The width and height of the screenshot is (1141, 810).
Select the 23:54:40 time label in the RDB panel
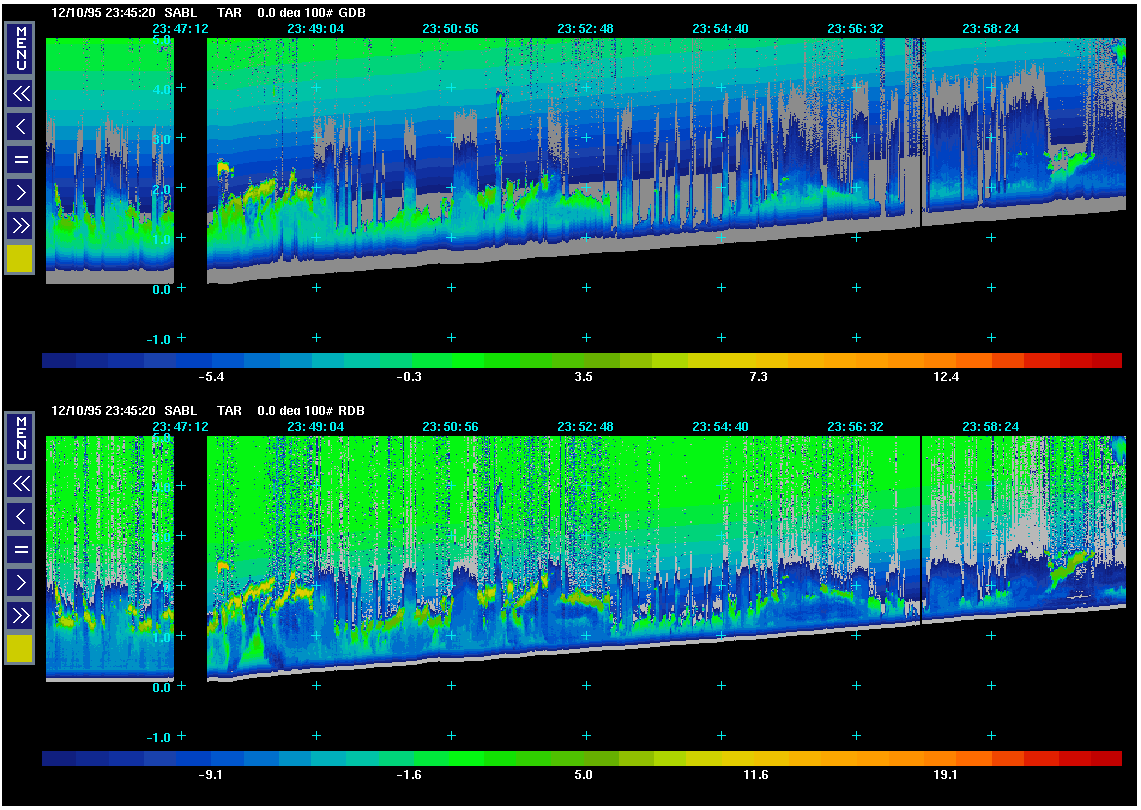click(x=720, y=427)
